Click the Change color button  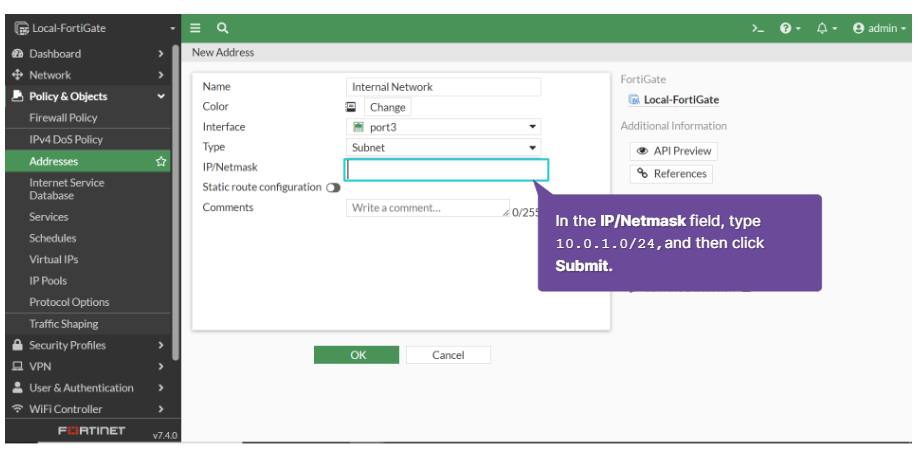[388, 107]
